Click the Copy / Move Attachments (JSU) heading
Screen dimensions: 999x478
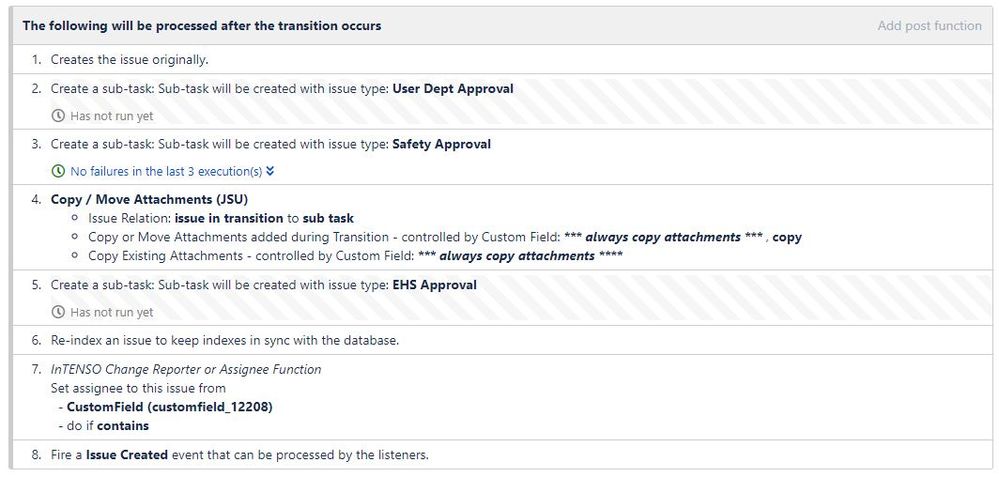[149, 199]
